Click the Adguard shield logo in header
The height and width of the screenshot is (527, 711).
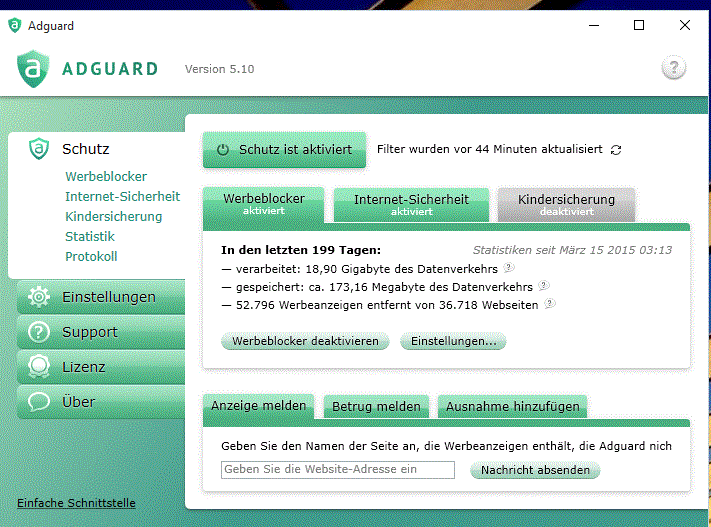pyautogui.click(x=33, y=69)
